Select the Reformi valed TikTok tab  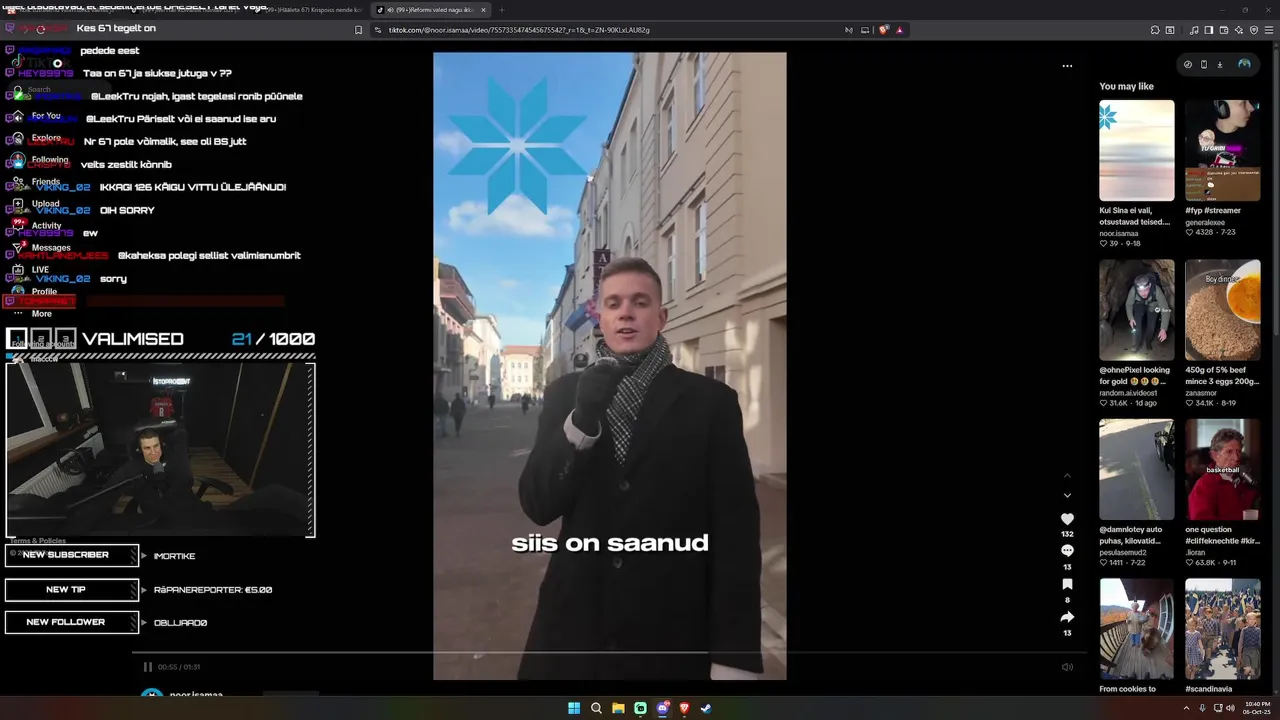(430, 10)
